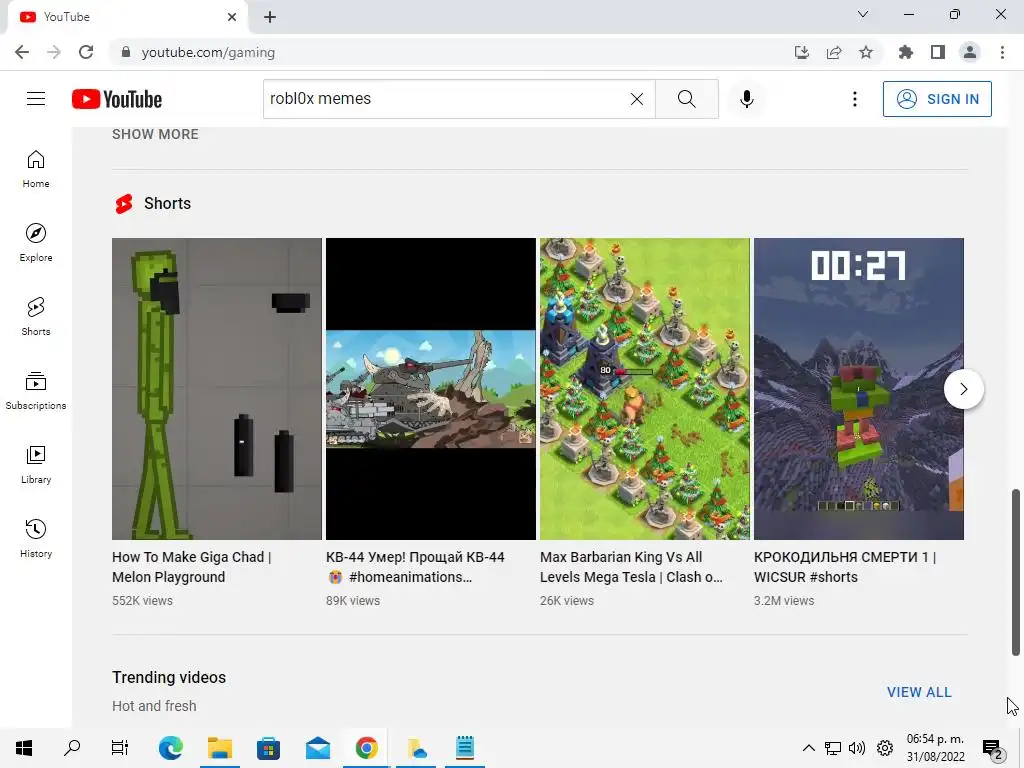Click '552K views' text
Screen dimensions: 1024x768
(x=142, y=601)
